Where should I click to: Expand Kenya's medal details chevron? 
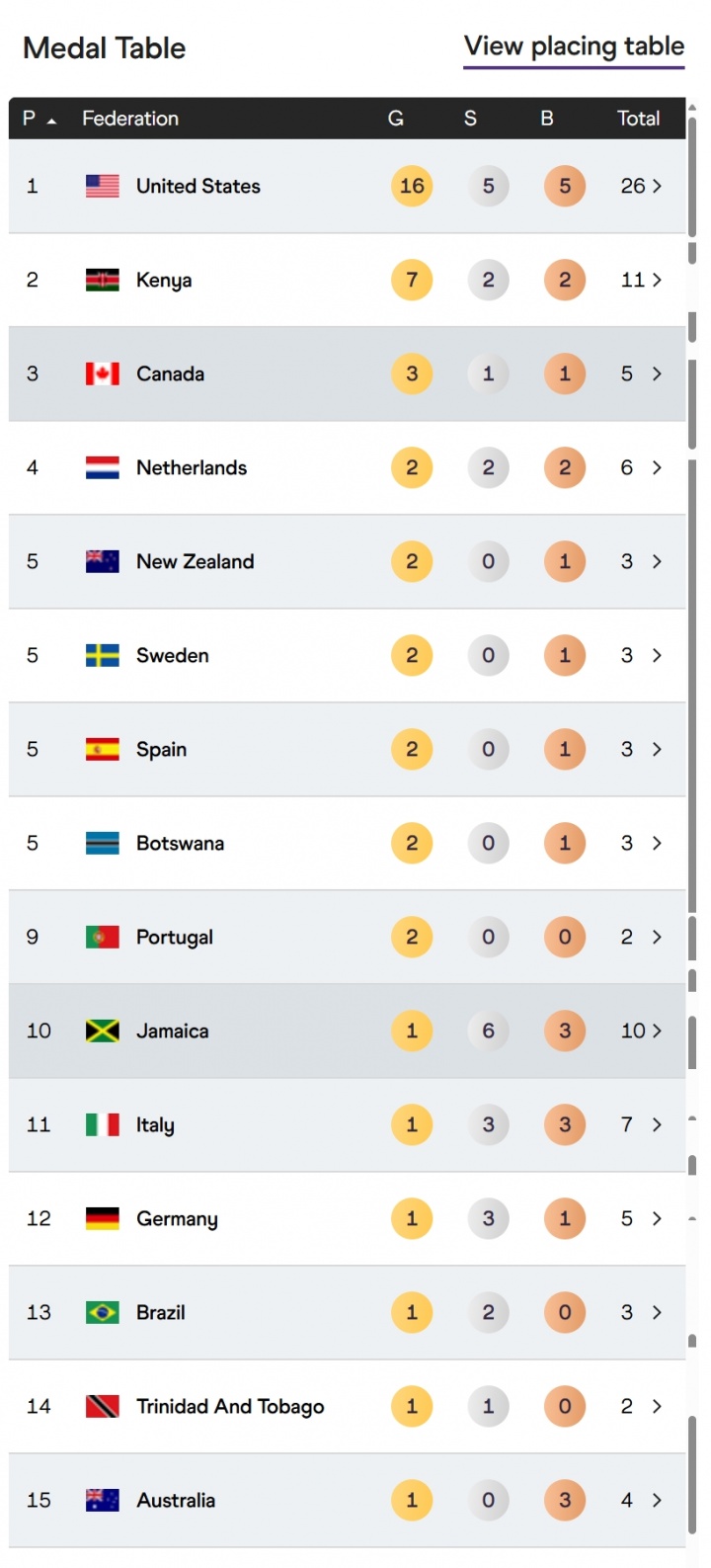pos(658,280)
